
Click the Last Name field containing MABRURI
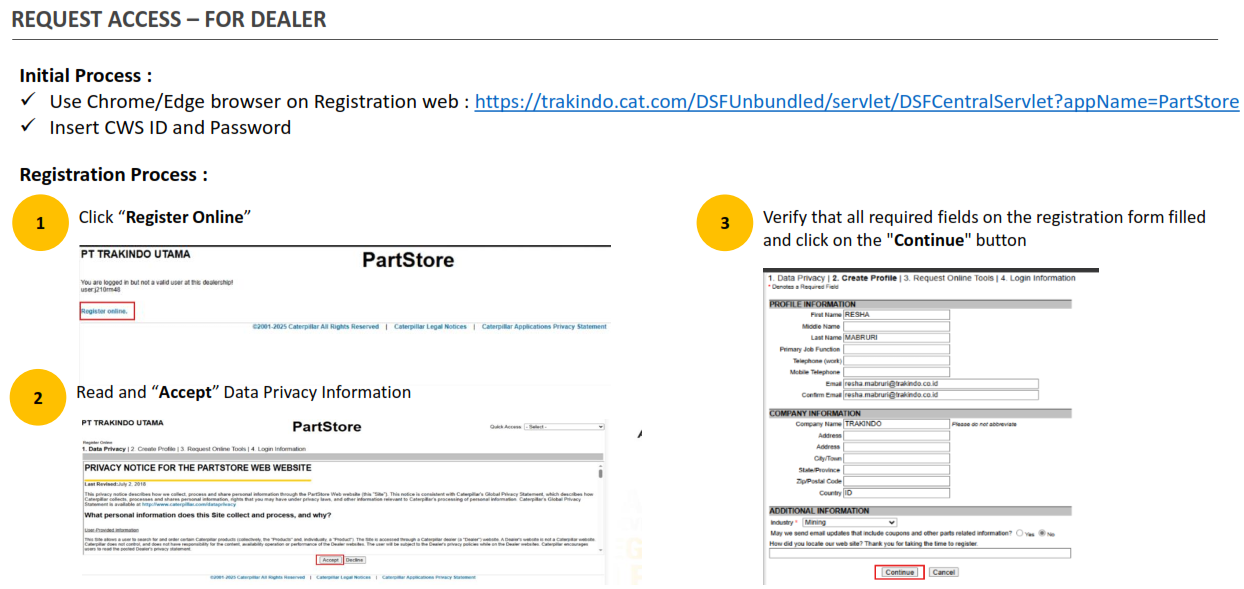click(896, 338)
